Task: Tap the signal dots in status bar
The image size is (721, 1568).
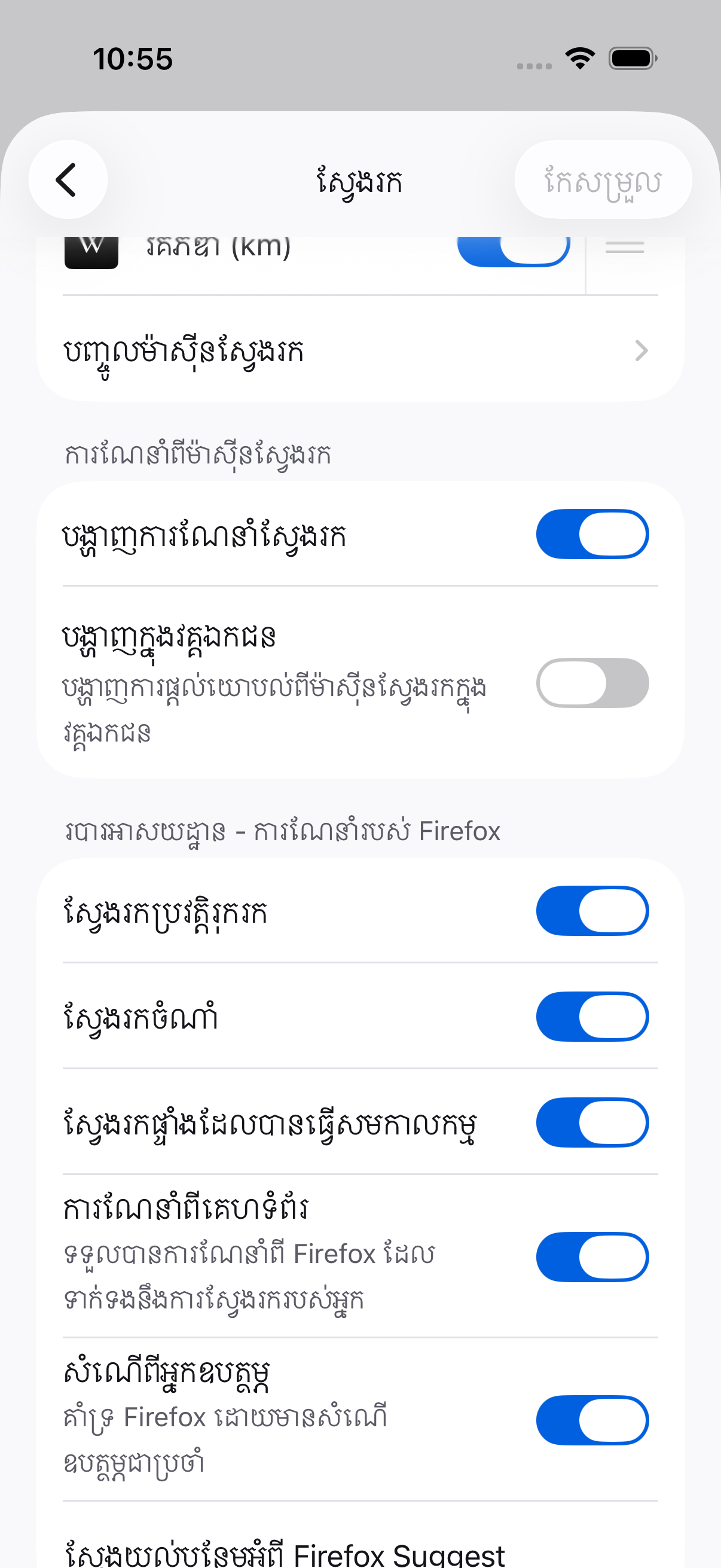Action: 534,66
